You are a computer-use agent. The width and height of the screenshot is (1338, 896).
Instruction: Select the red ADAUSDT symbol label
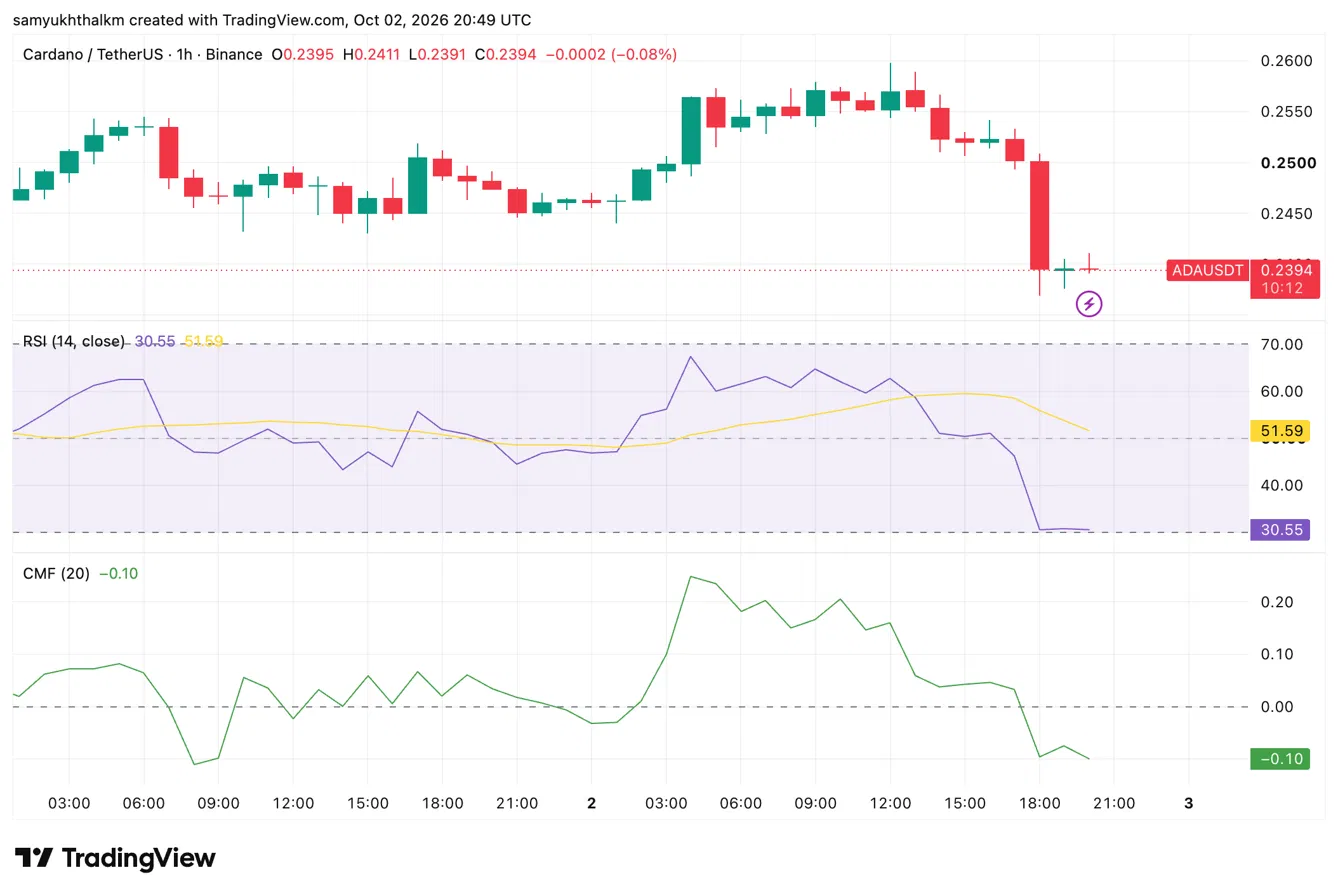click(x=1208, y=270)
